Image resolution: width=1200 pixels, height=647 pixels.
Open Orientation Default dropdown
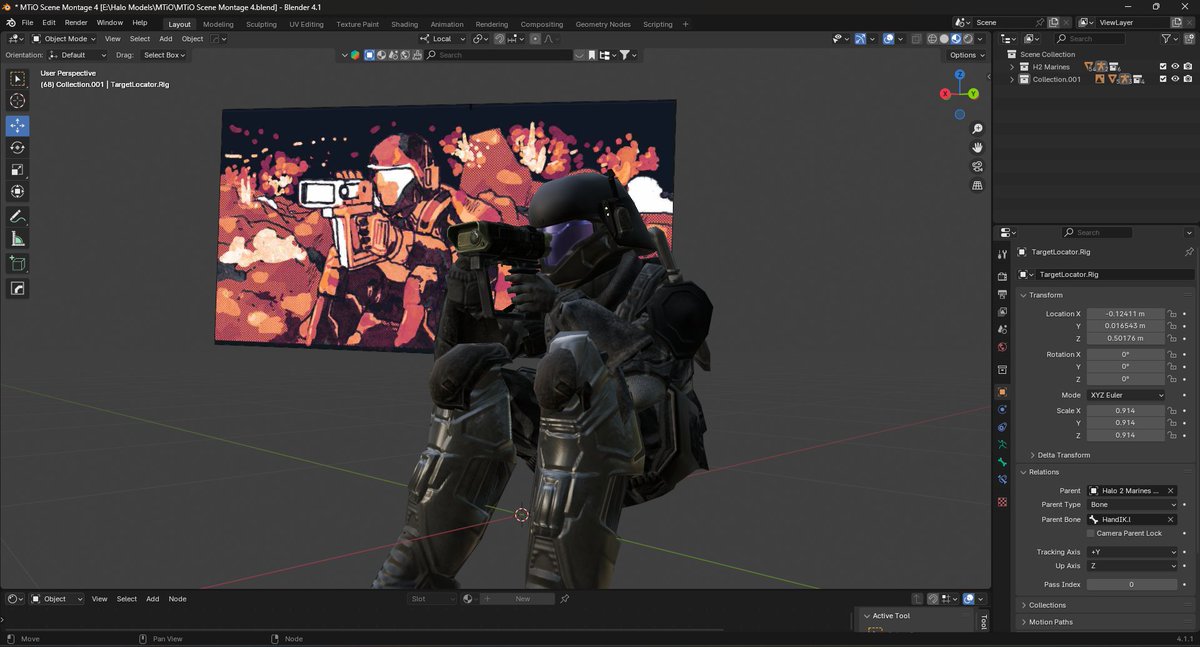[x=77, y=55]
